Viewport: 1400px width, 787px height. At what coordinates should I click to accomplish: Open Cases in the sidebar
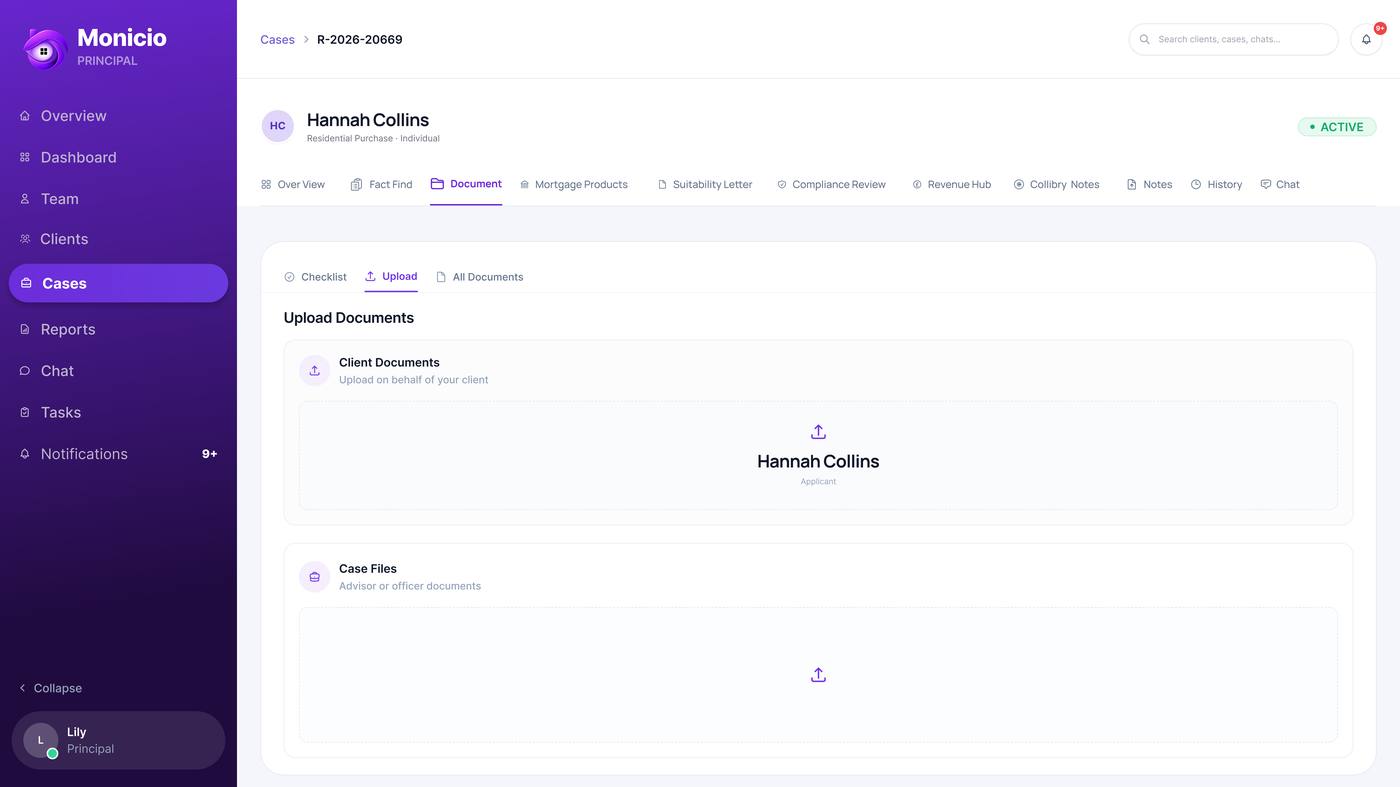[118, 283]
